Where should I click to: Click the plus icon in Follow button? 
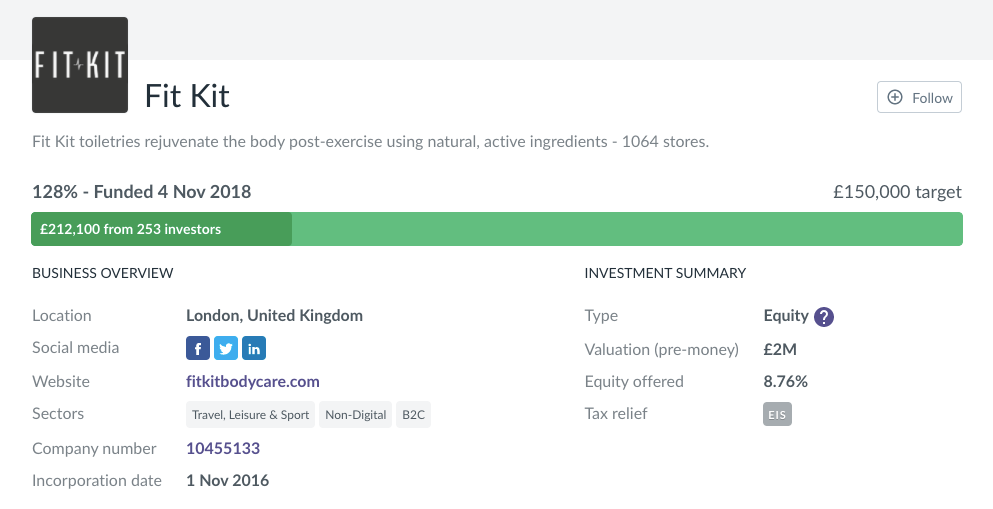point(895,97)
